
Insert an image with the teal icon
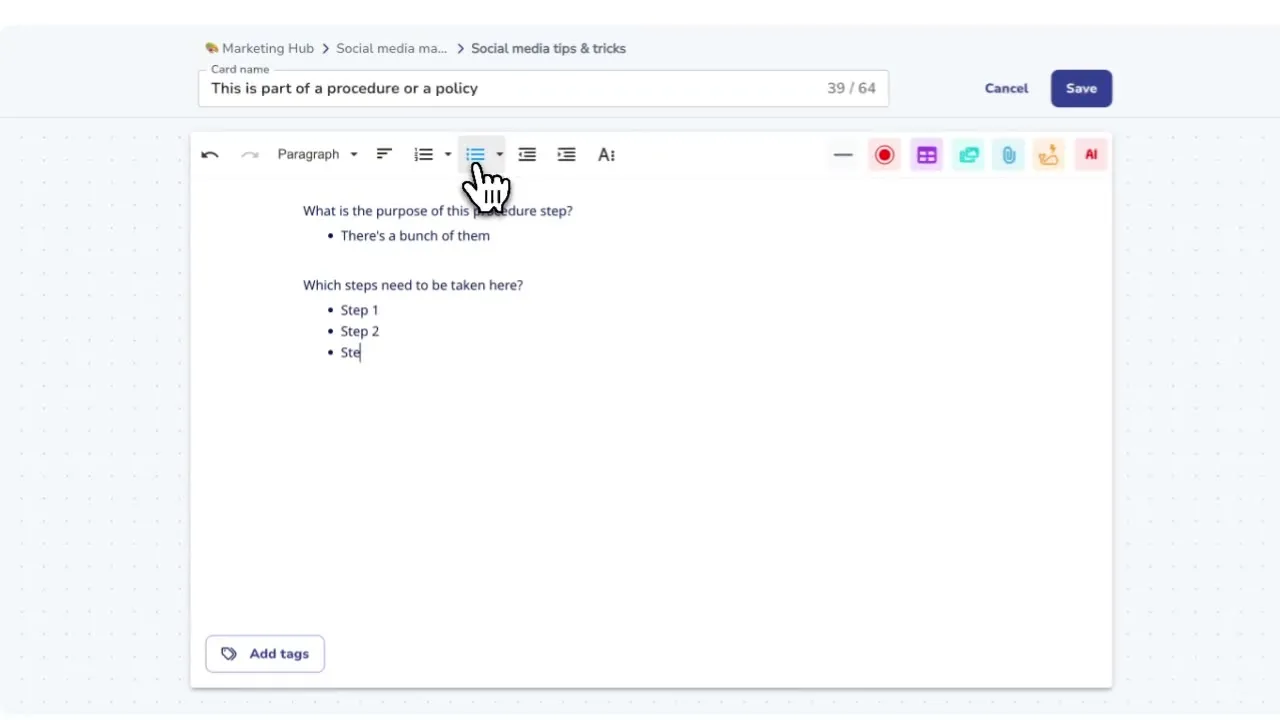tap(968, 155)
